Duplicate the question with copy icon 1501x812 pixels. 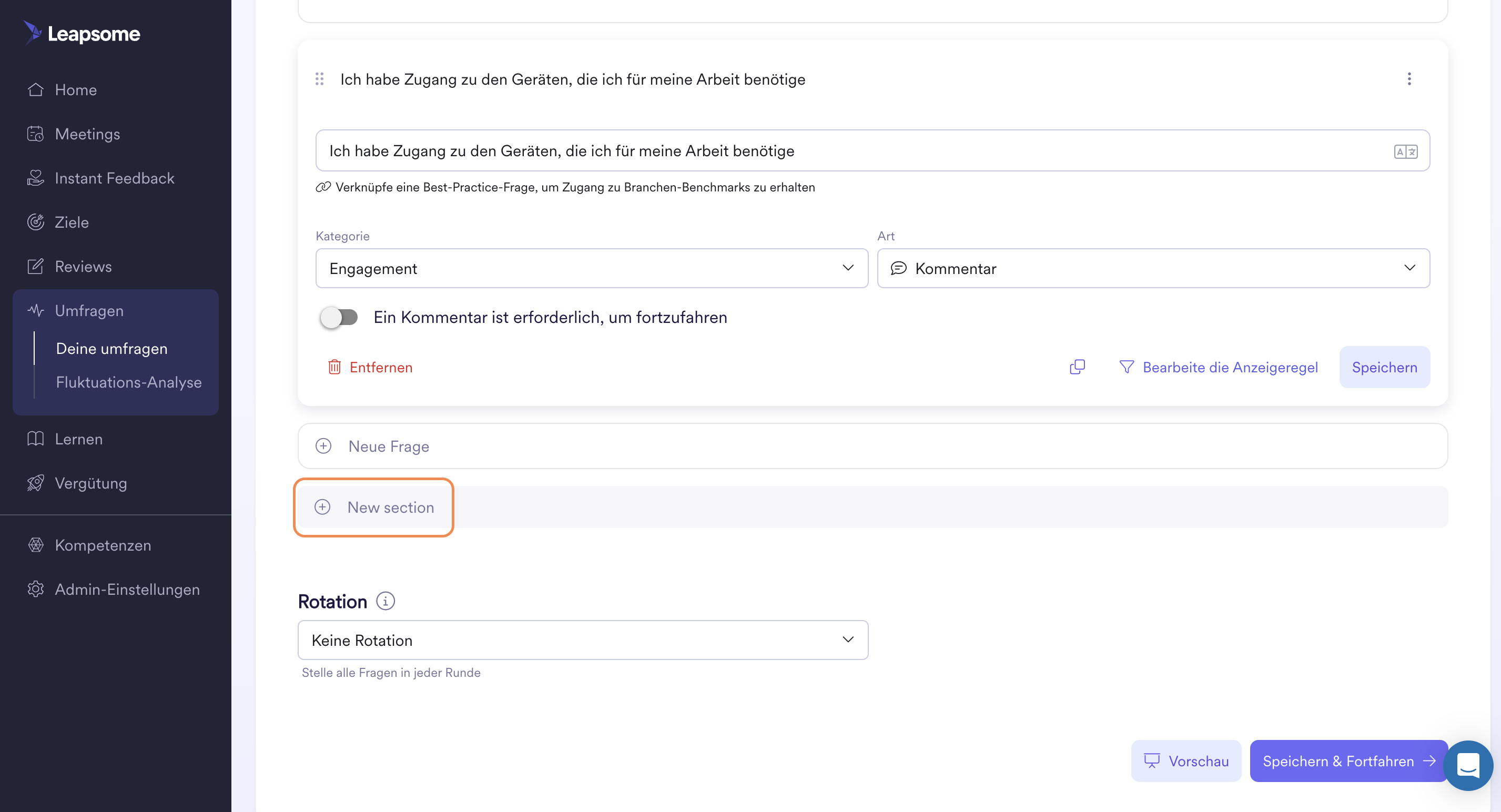click(x=1078, y=367)
